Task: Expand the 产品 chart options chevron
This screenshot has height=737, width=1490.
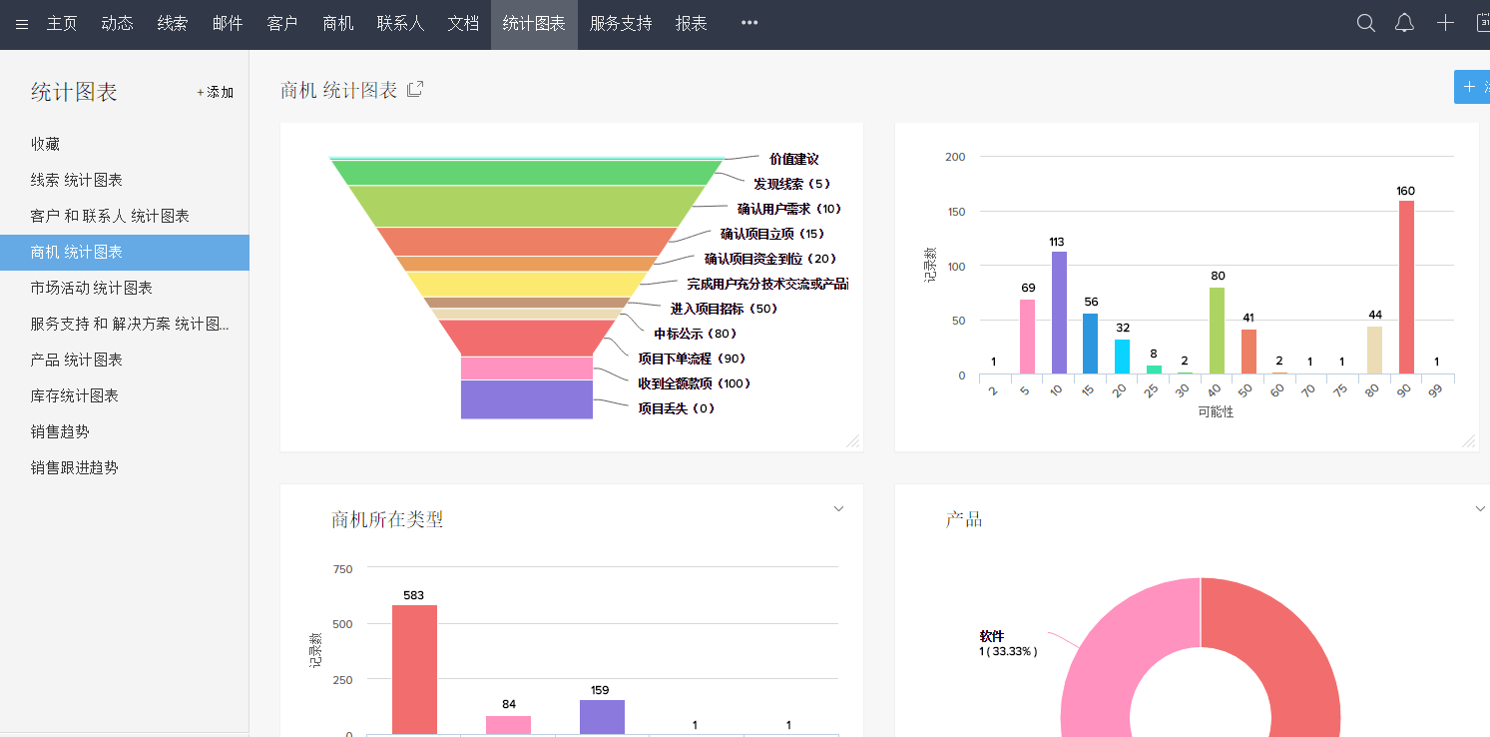Action: tap(1480, 509)
